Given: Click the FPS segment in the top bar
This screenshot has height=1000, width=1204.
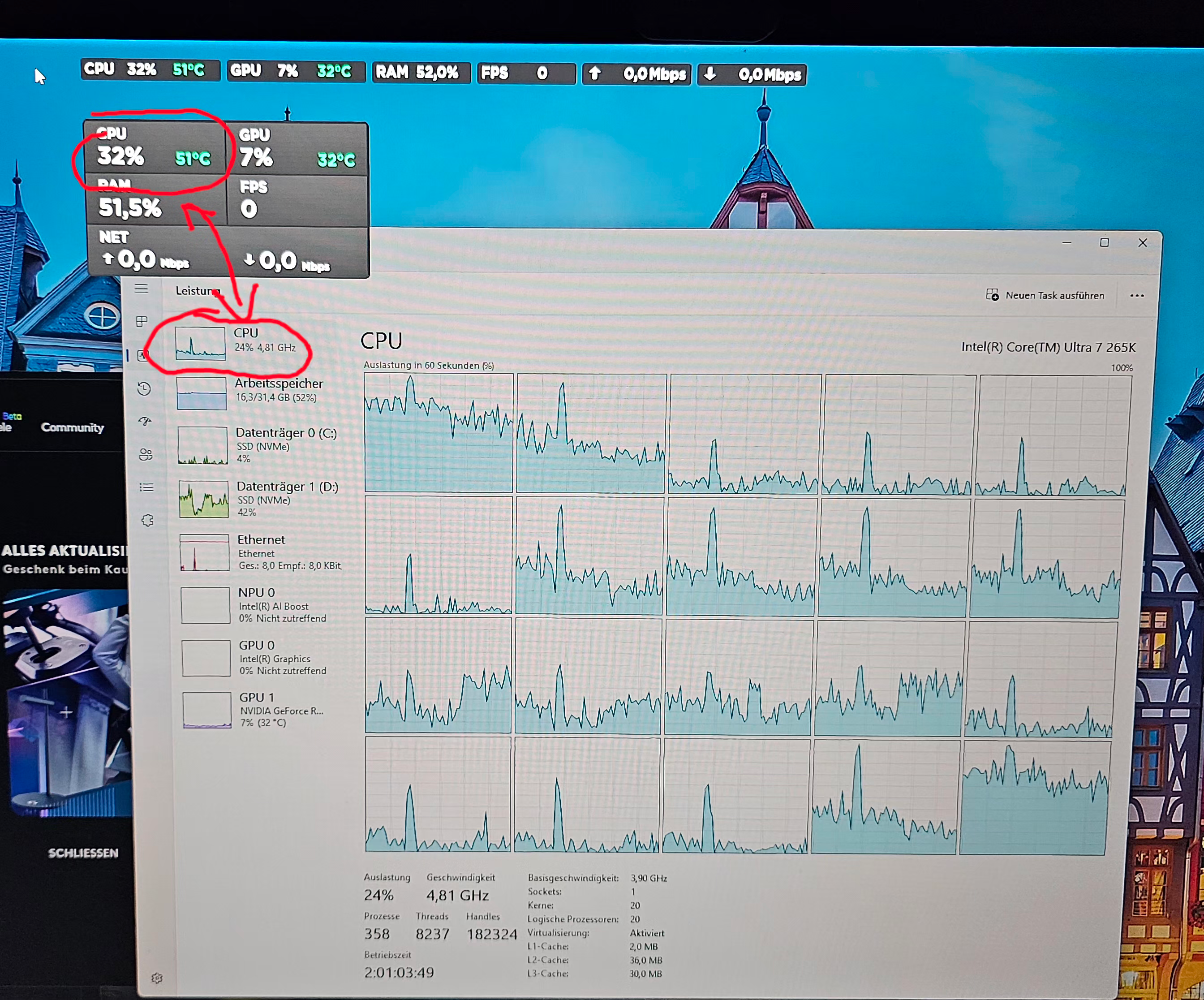Looking at the screenshot, I should point(526,73).
